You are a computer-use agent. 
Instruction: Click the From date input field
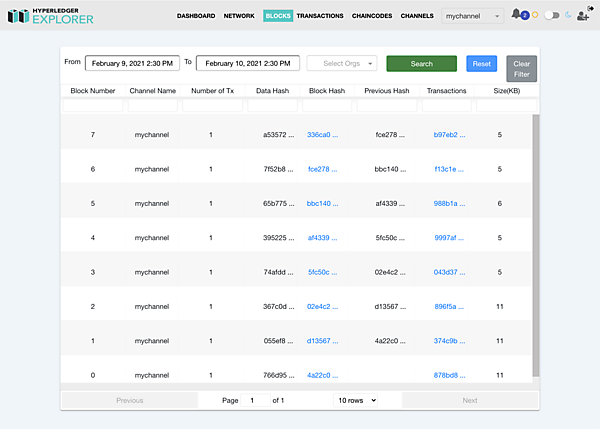133,63
